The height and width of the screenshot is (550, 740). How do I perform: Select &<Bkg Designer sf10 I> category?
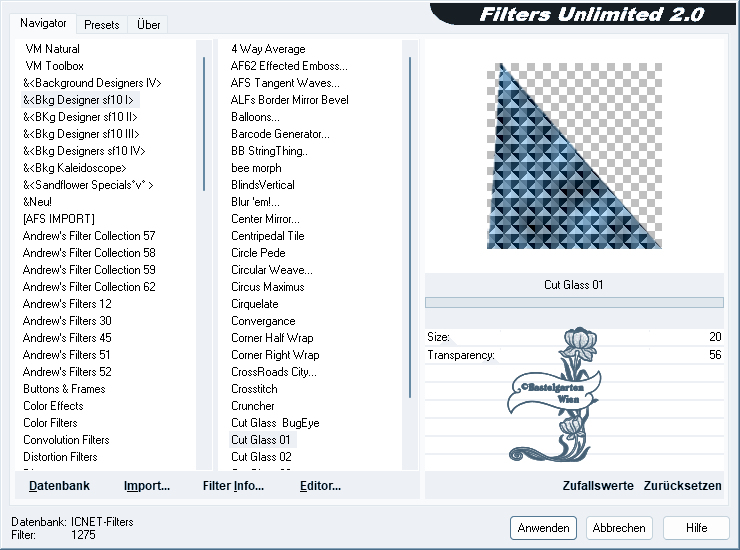78,100
